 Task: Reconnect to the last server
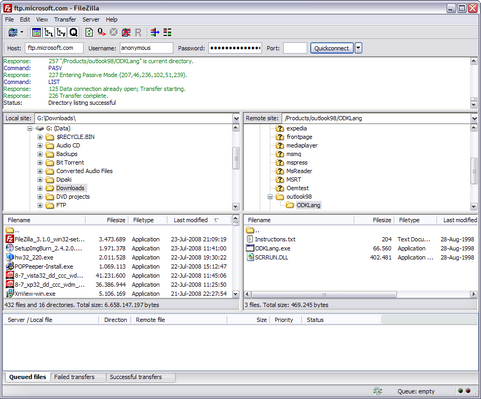(138, 32)
